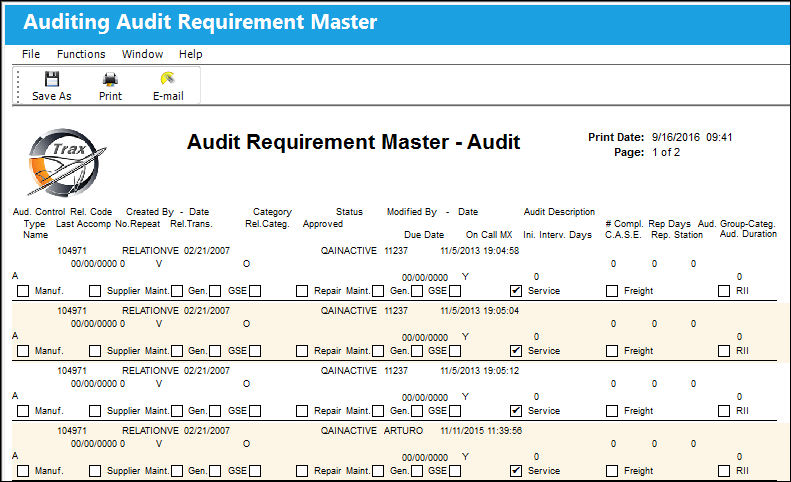Click the Aud. Group-Categ. column header
Image resolution: width=791 pixels, height=482 pixels.
pos(737,224)
